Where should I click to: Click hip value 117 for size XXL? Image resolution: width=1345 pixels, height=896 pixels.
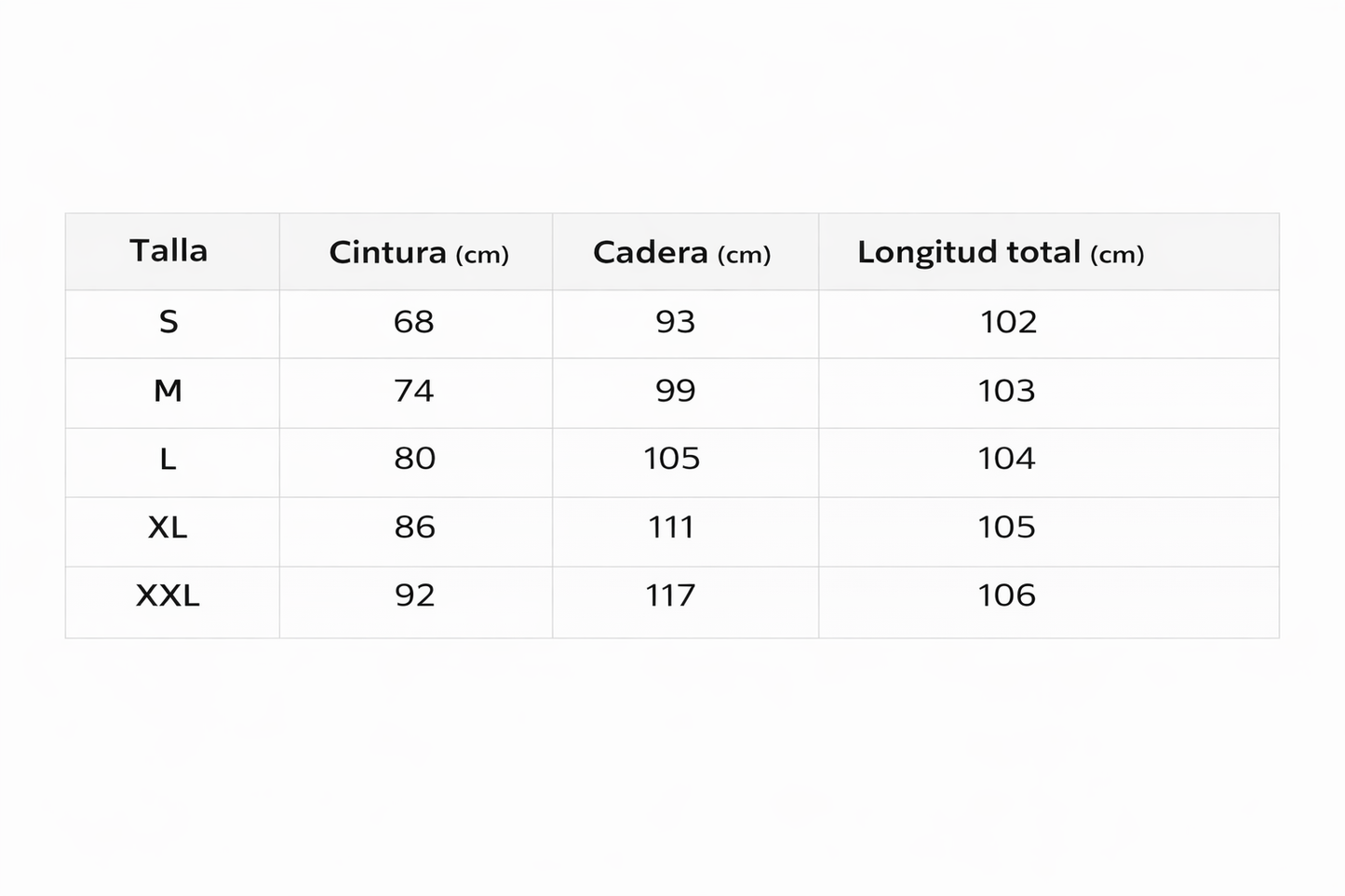coord(671,595)
